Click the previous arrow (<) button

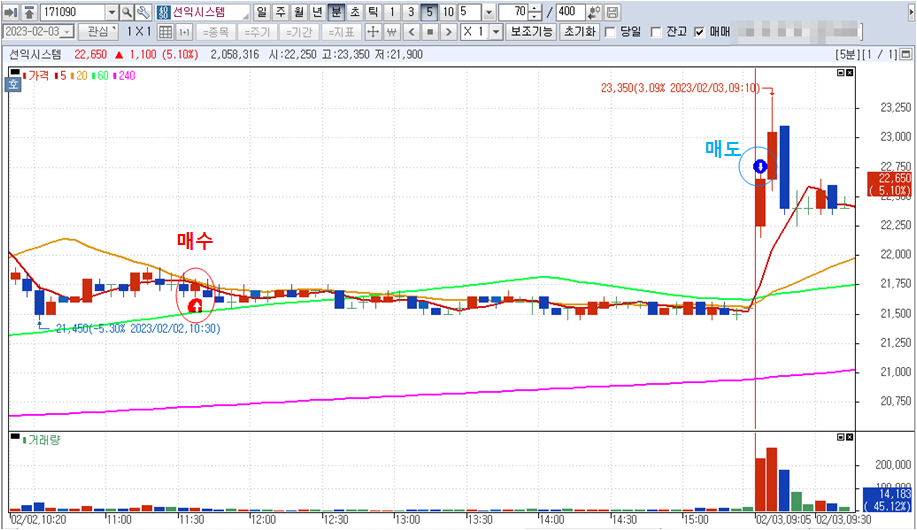[412, 32]
